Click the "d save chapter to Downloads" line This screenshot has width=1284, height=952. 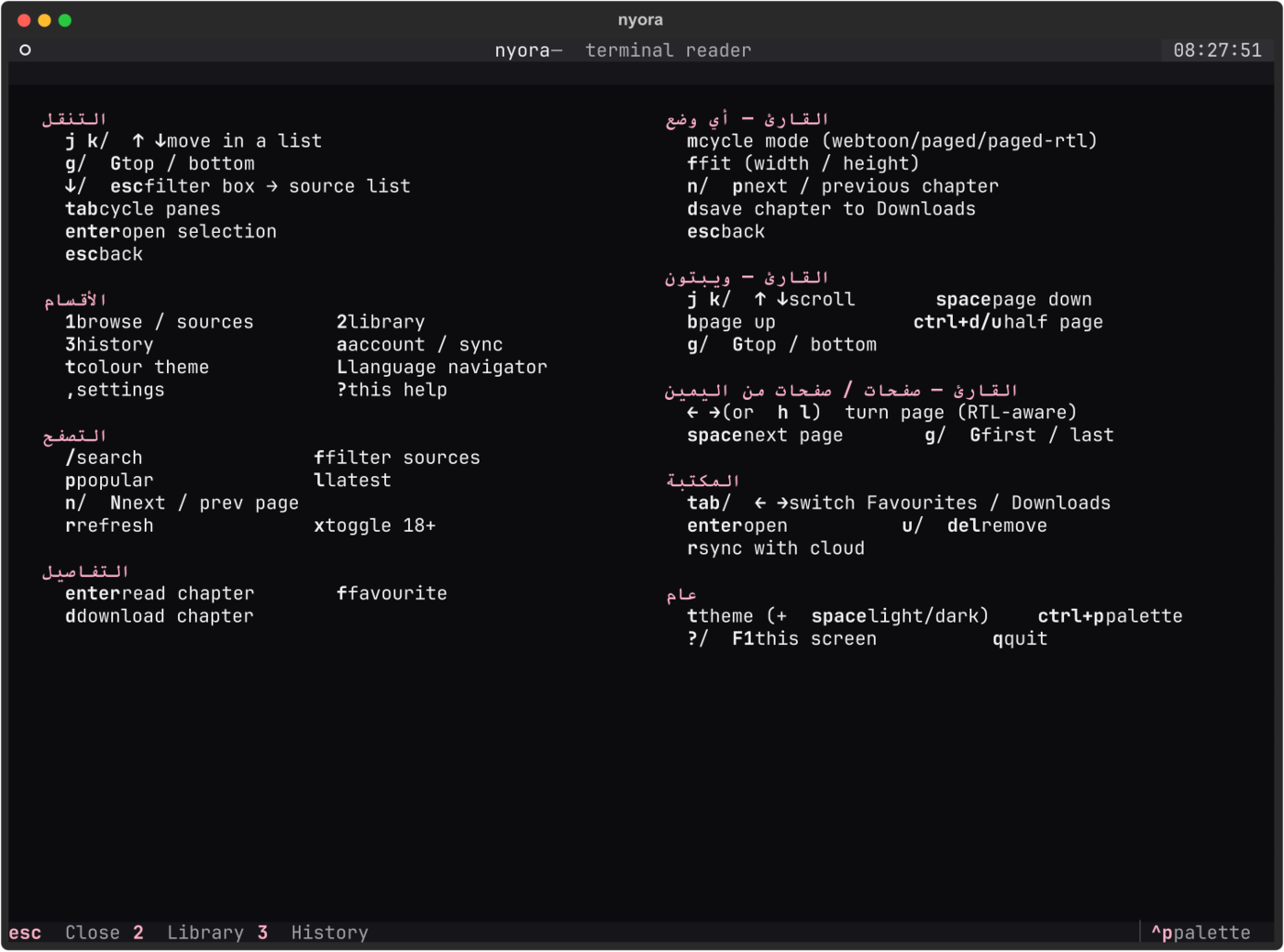click(x=831, y=209)
